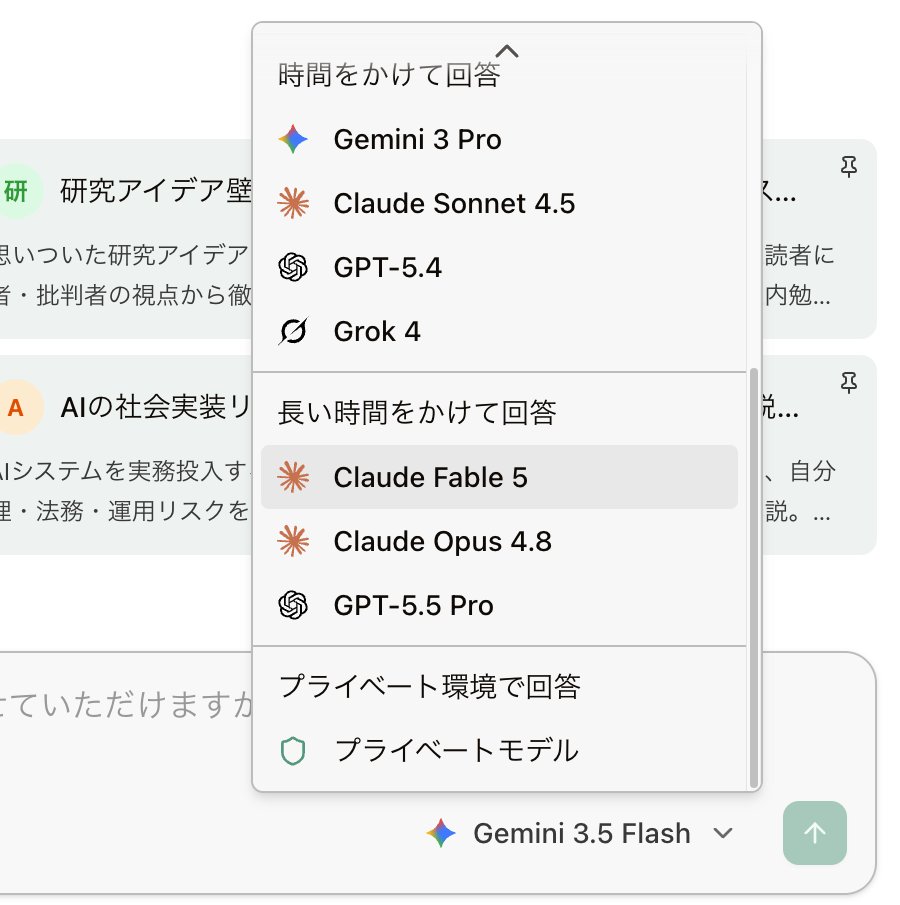Send the message with the green arrow button
This screenshot has height=905, width=900.
click(815, 833)
